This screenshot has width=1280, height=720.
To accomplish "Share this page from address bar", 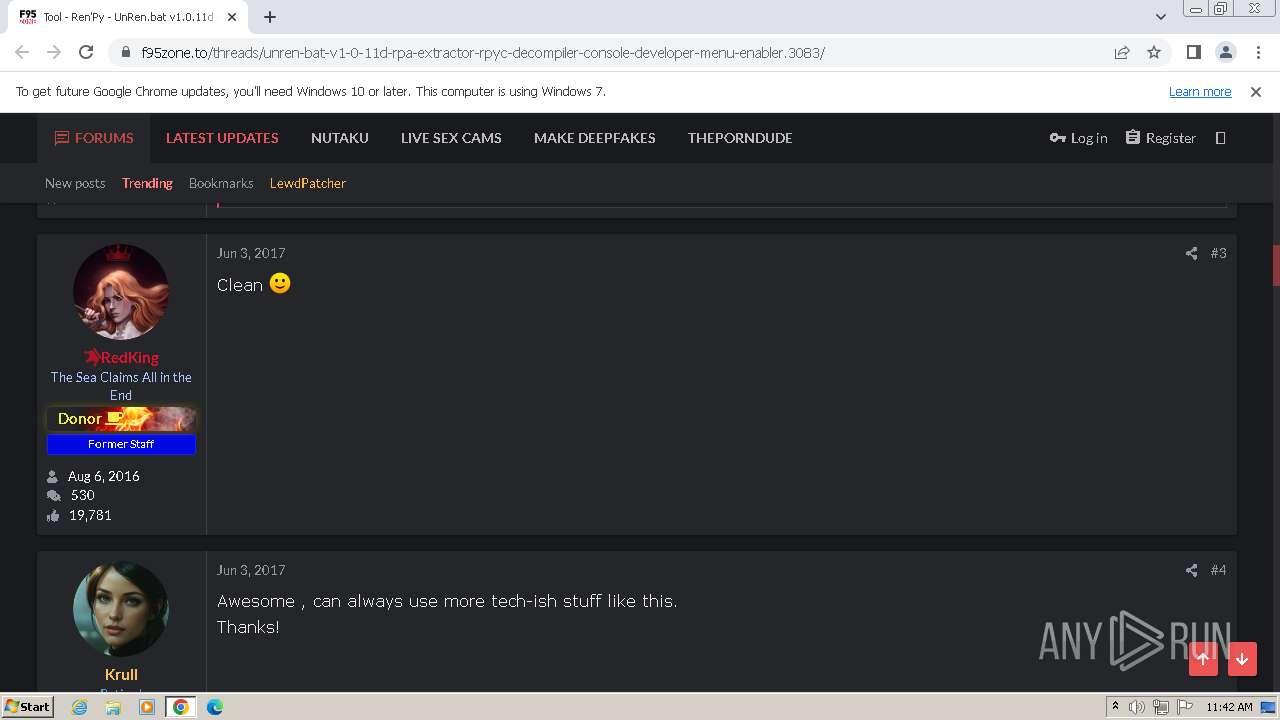I will [1122, 52].
